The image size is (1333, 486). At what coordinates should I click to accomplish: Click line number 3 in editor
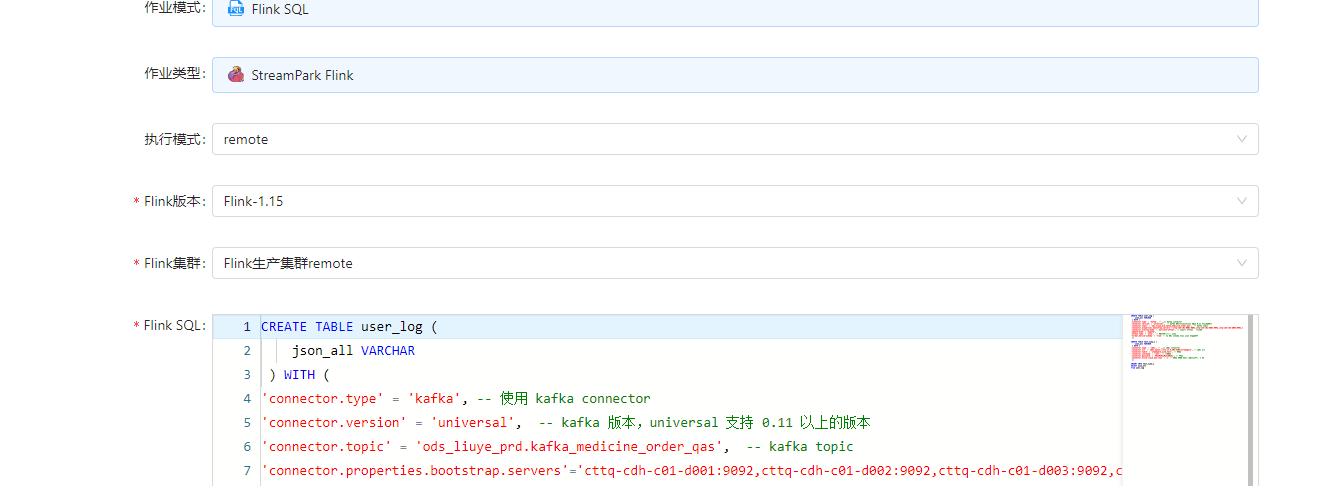tap(246, 374)
